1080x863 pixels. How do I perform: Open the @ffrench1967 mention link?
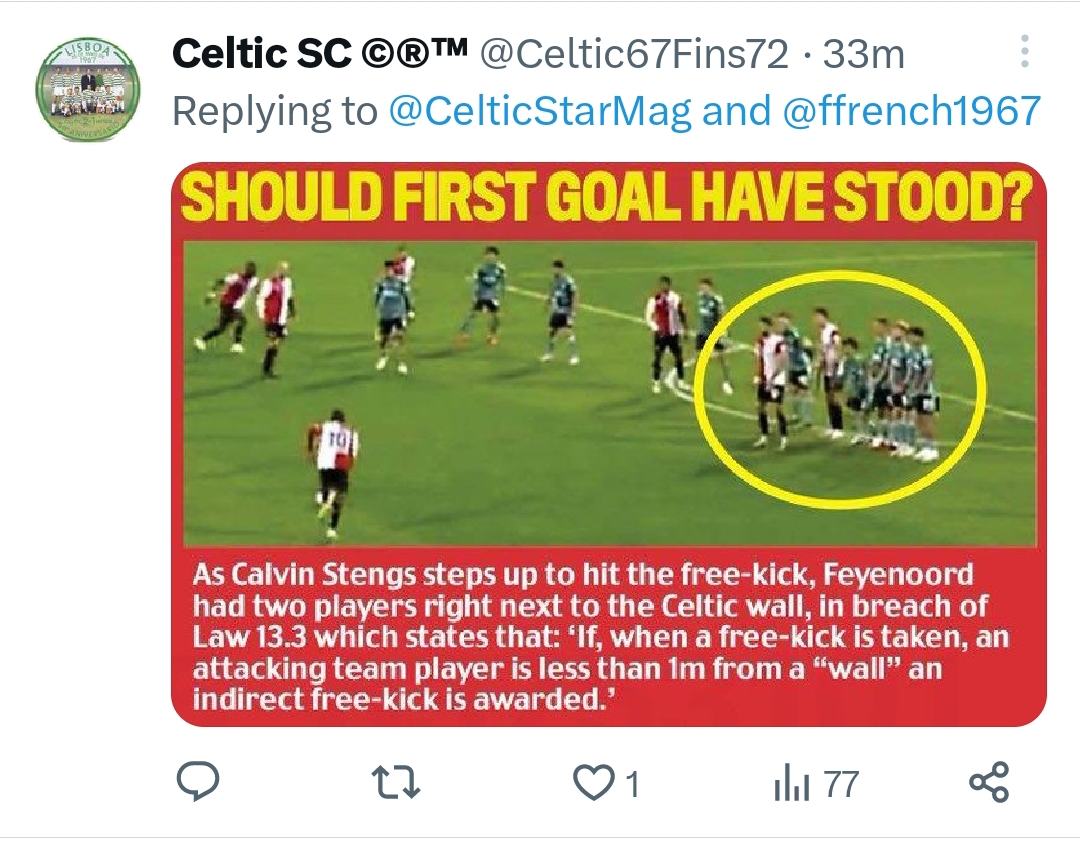[x=912, y=111]
